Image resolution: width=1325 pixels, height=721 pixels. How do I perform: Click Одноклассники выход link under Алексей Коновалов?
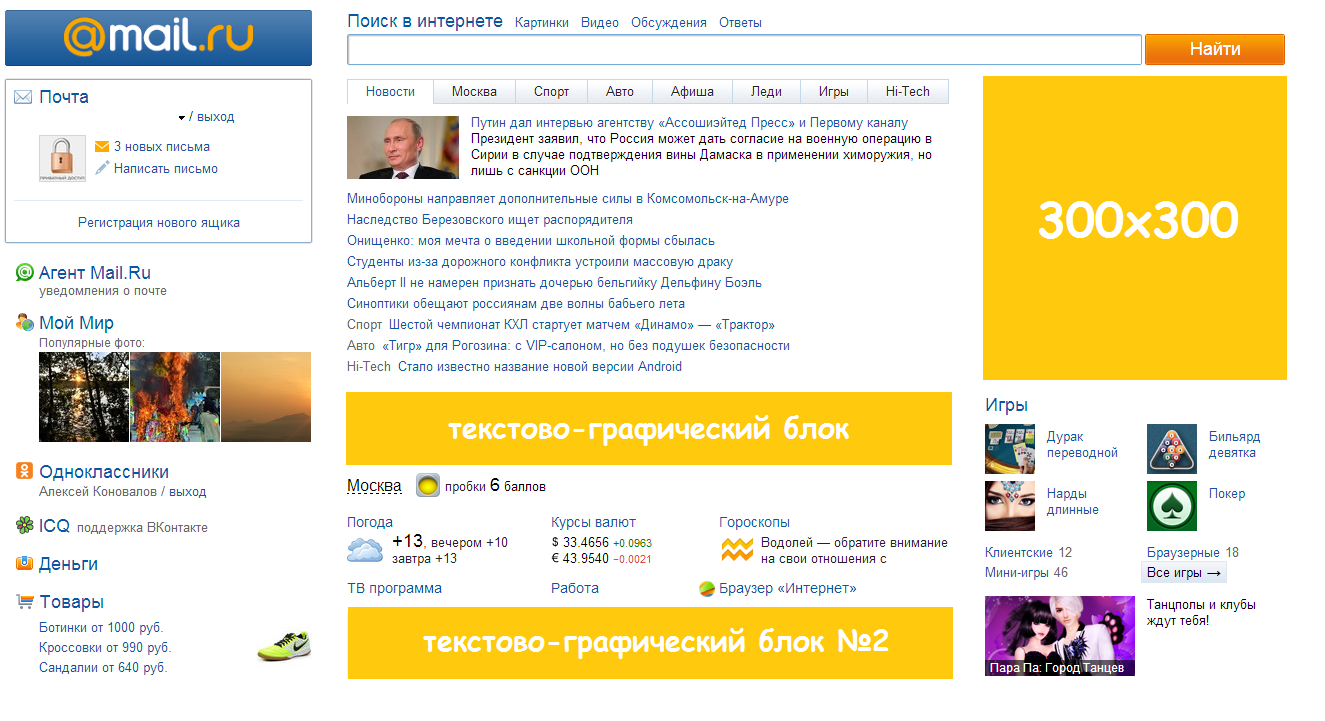[x=188, y=492]
